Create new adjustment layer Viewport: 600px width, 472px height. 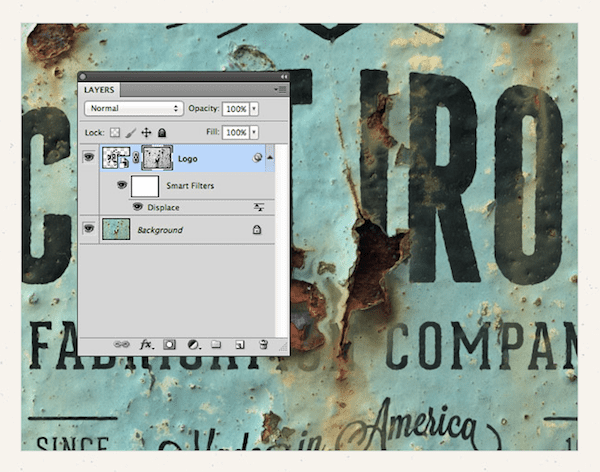193,344
